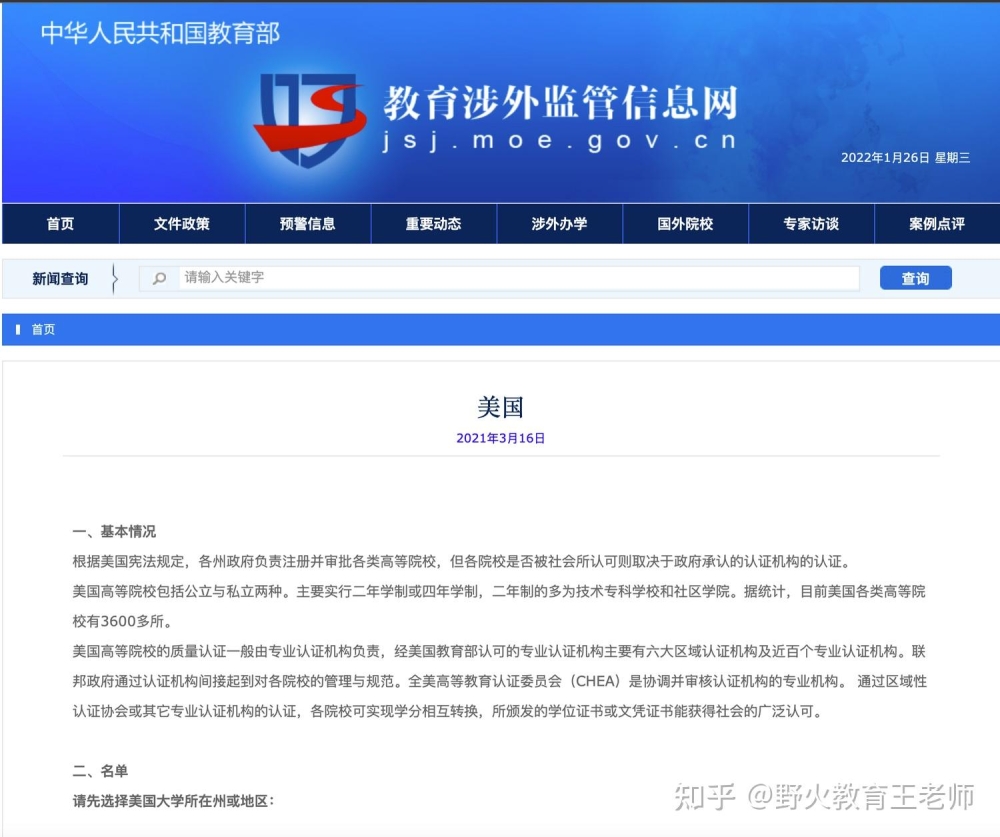This screenshot has height=837, width=1000.
Task: Open the 首页 navigation menu item
Action: (x=61, y=224)
